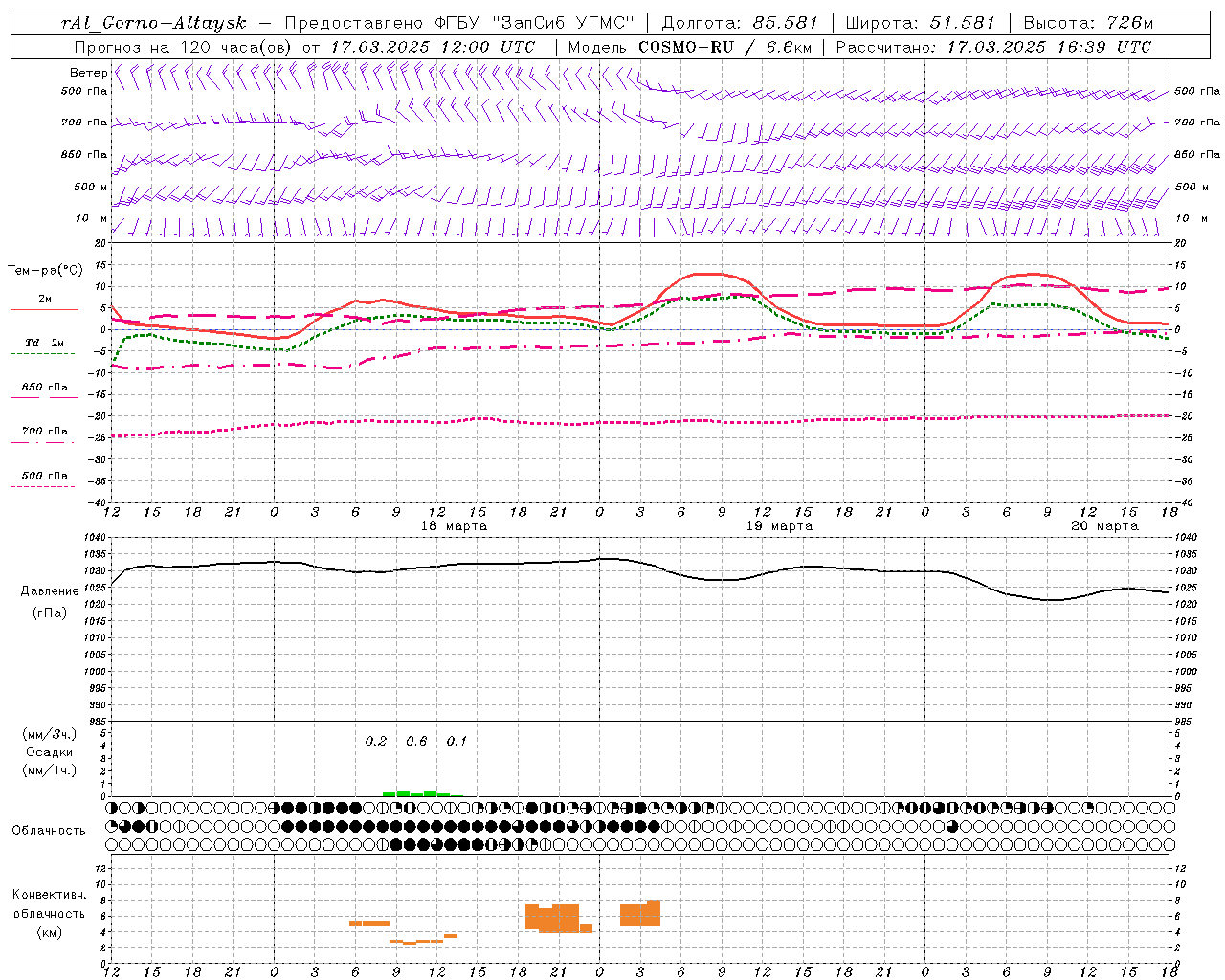The width and height of the screenshot is (1225, 980).
Task: Click the (мм/3ч.) precipitation unit label
Action: tap(50, 734)
